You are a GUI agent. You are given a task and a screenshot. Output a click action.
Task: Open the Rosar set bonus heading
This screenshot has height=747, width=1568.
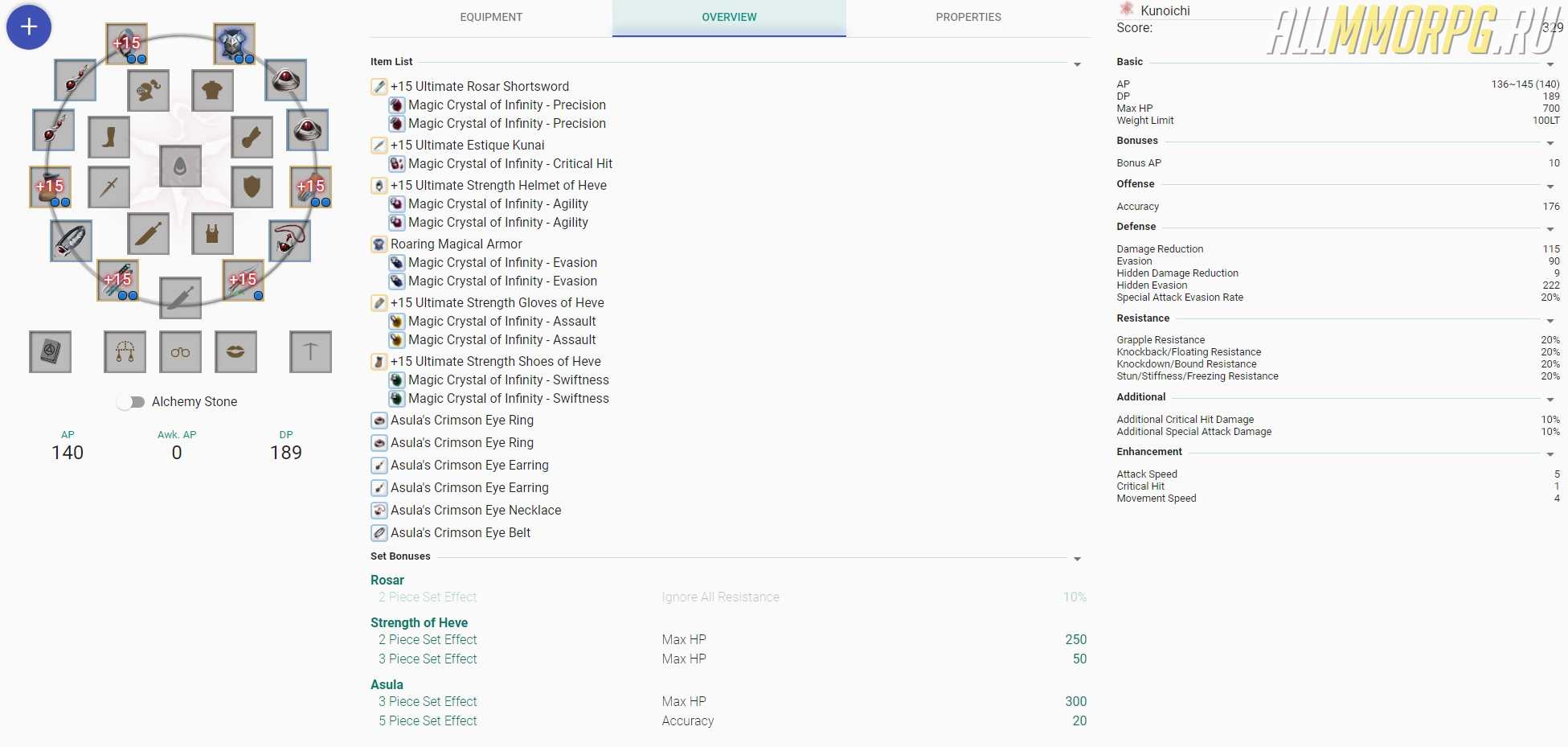387,581
